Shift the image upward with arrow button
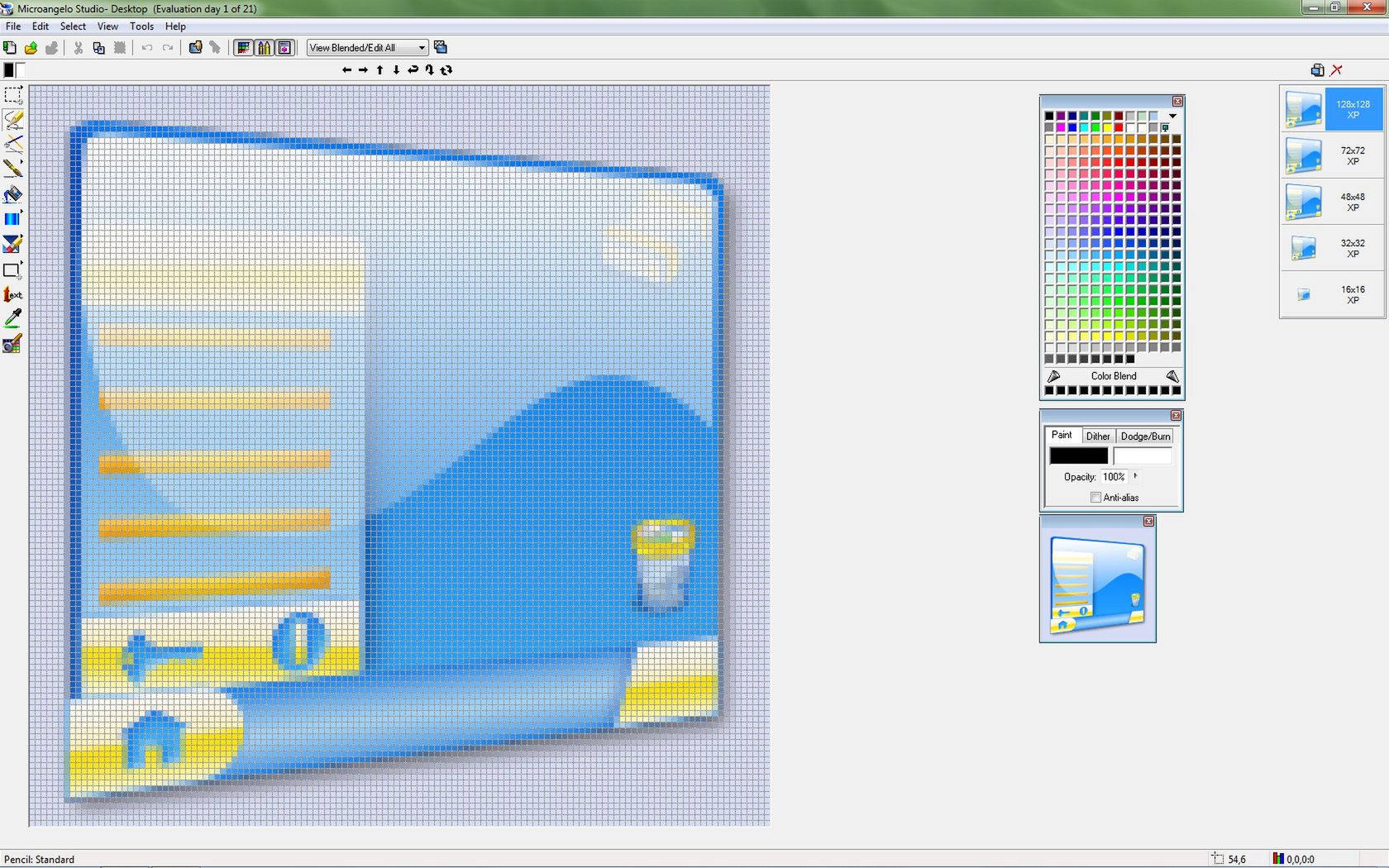This screenshot has width=1389, height=868. pos(379,70)
